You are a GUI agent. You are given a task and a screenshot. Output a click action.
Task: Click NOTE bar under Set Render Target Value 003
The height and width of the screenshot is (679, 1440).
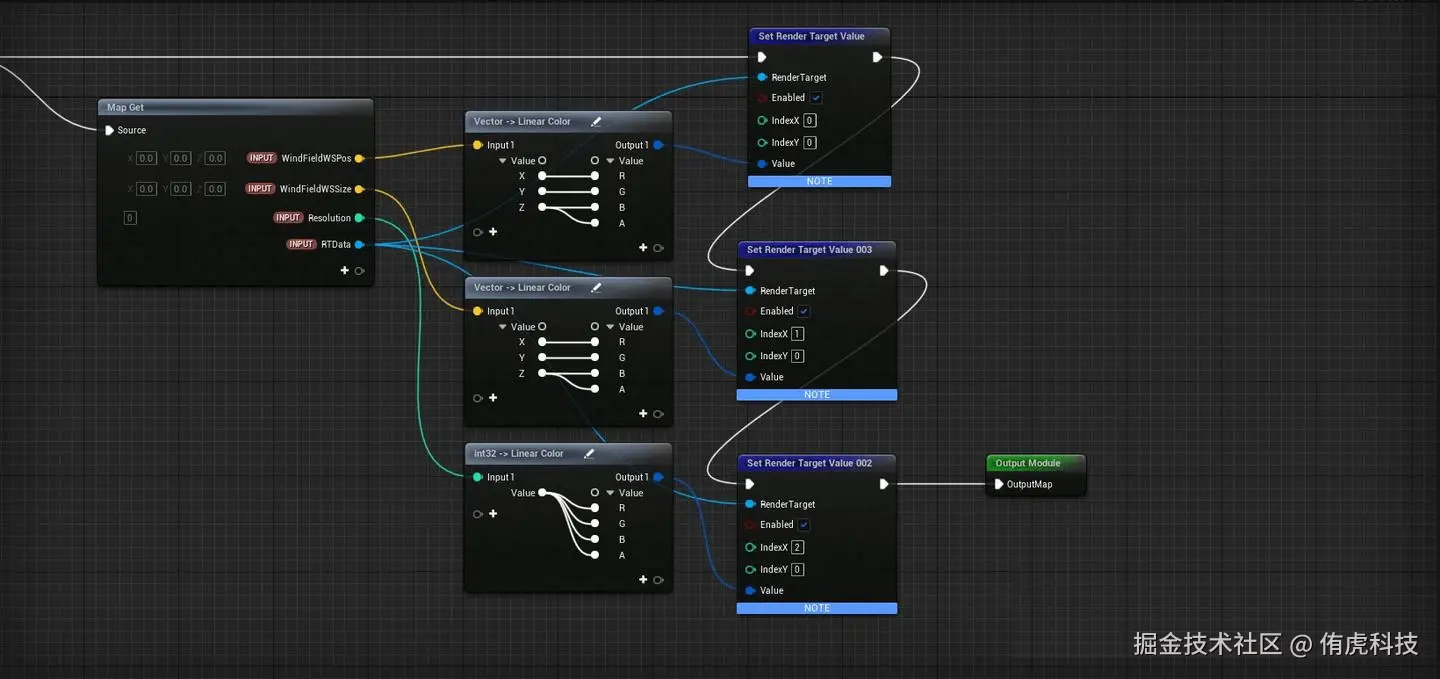click(817, 395)
